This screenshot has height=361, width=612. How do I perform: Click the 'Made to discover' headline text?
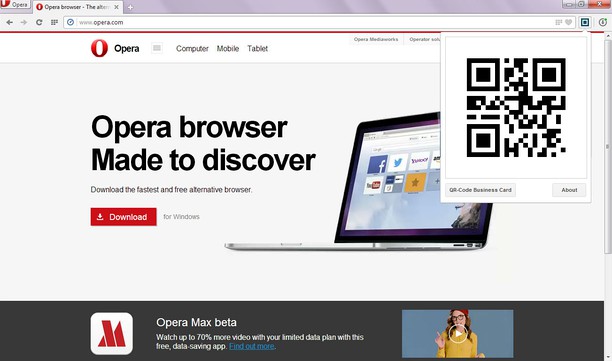tap(203, 160)
